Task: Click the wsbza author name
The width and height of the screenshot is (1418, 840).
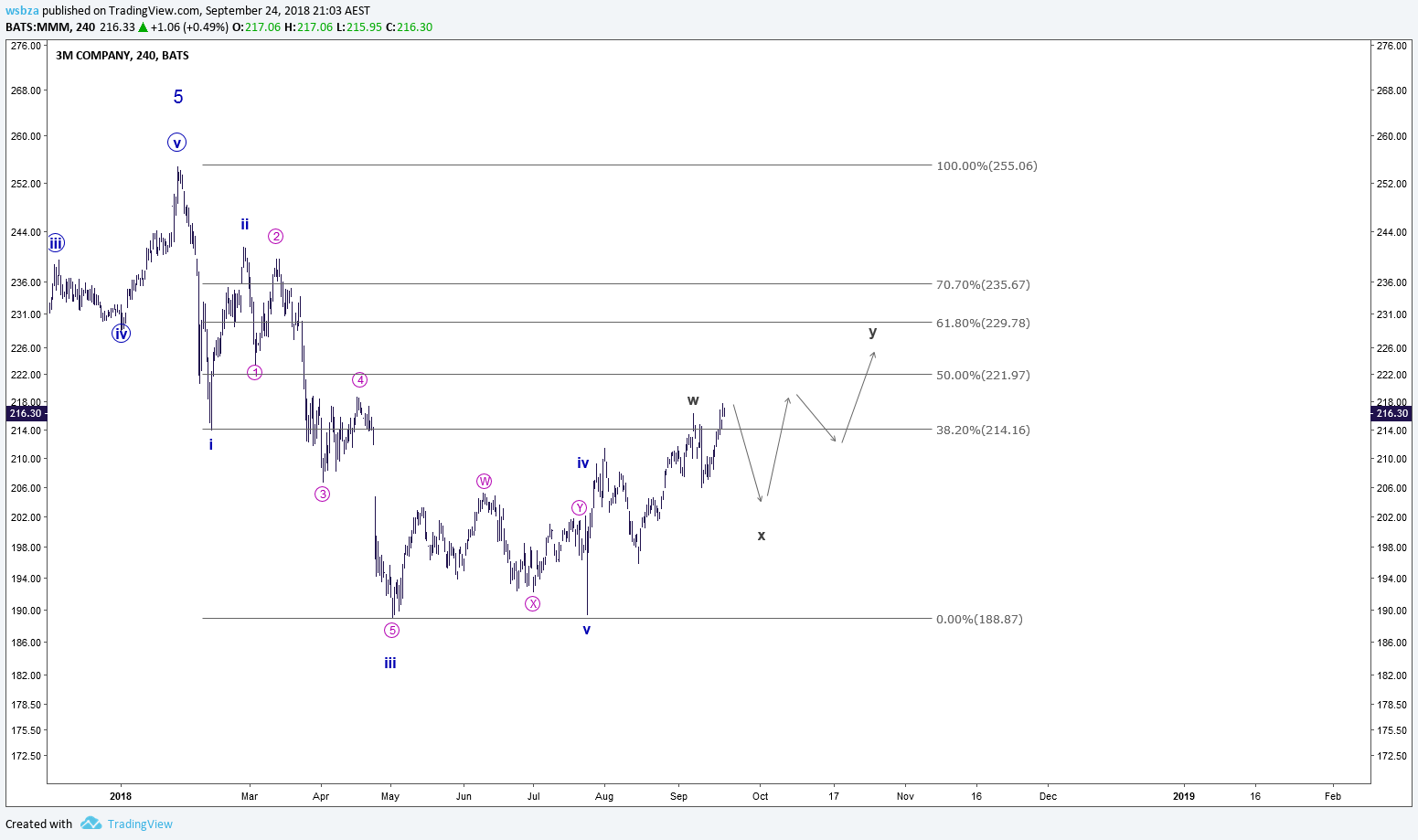Action: (x=20, y=11)
